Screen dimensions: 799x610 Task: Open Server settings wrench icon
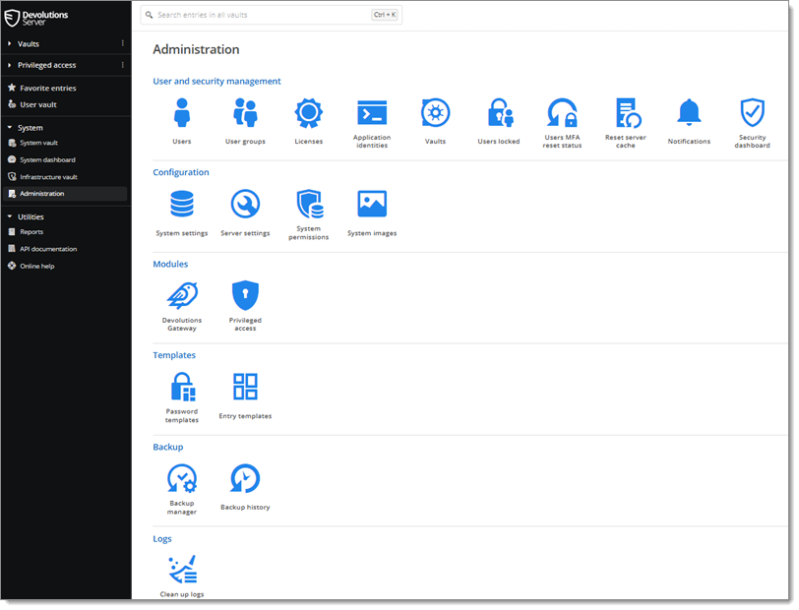coord(245,204)
